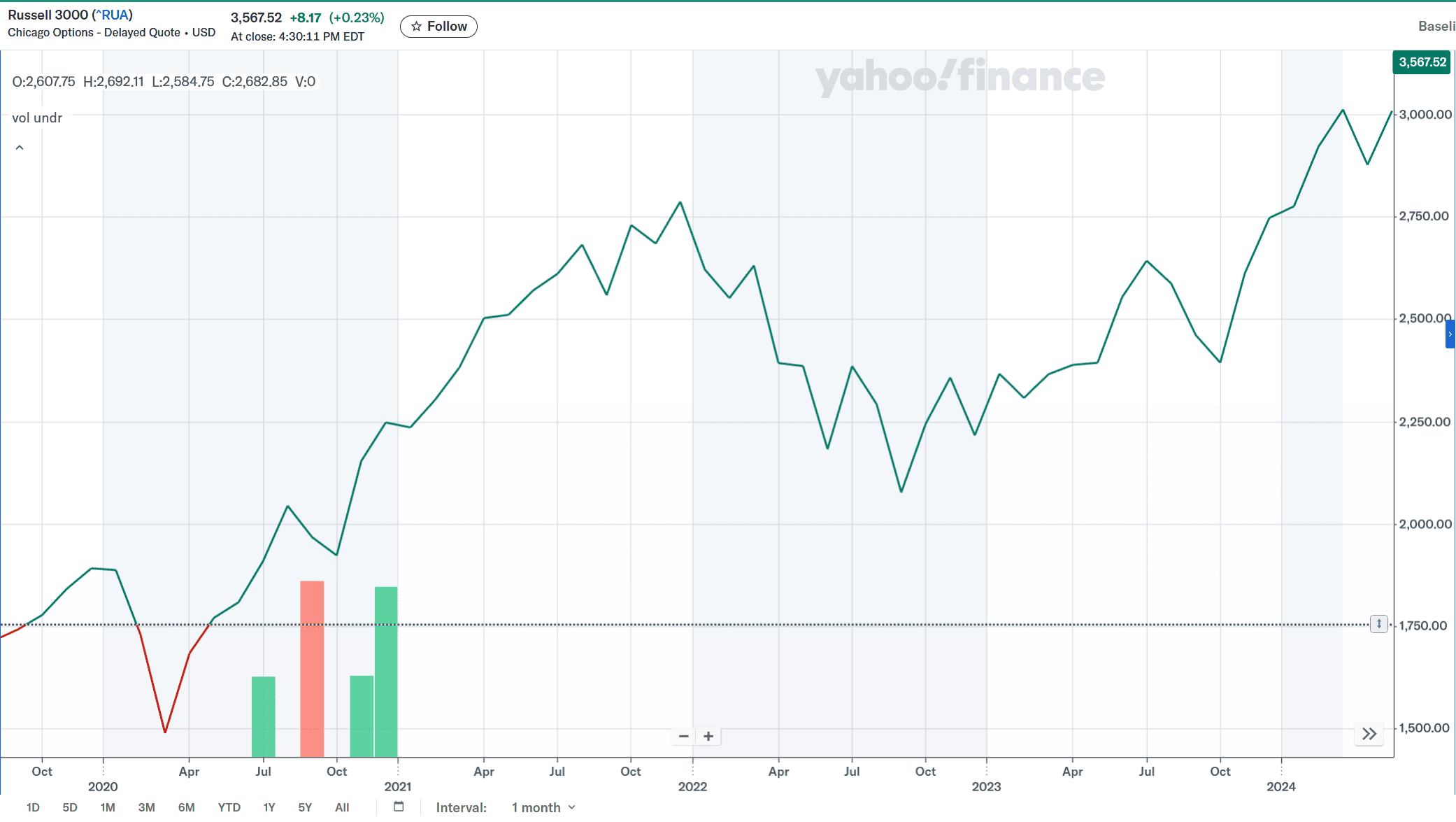Screen dimensions: 1456x822
Task: Select the 1D time range
Action: coord(33,807)
